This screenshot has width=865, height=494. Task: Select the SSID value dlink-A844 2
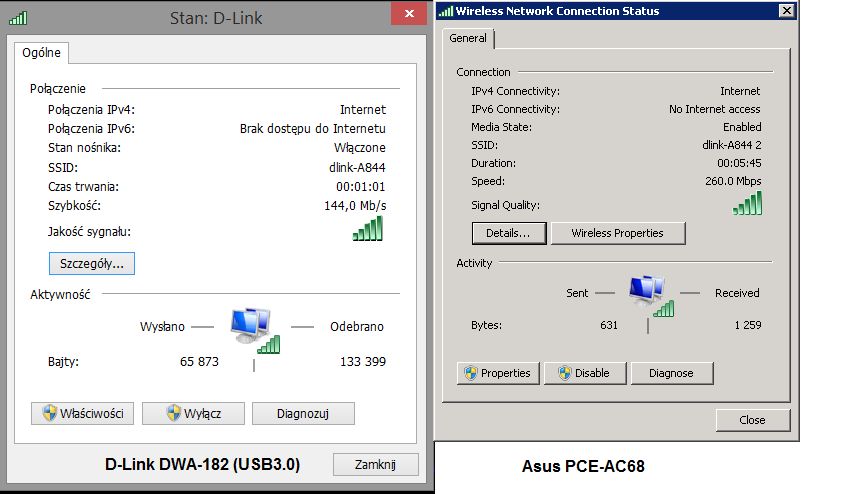click(731, 145)
